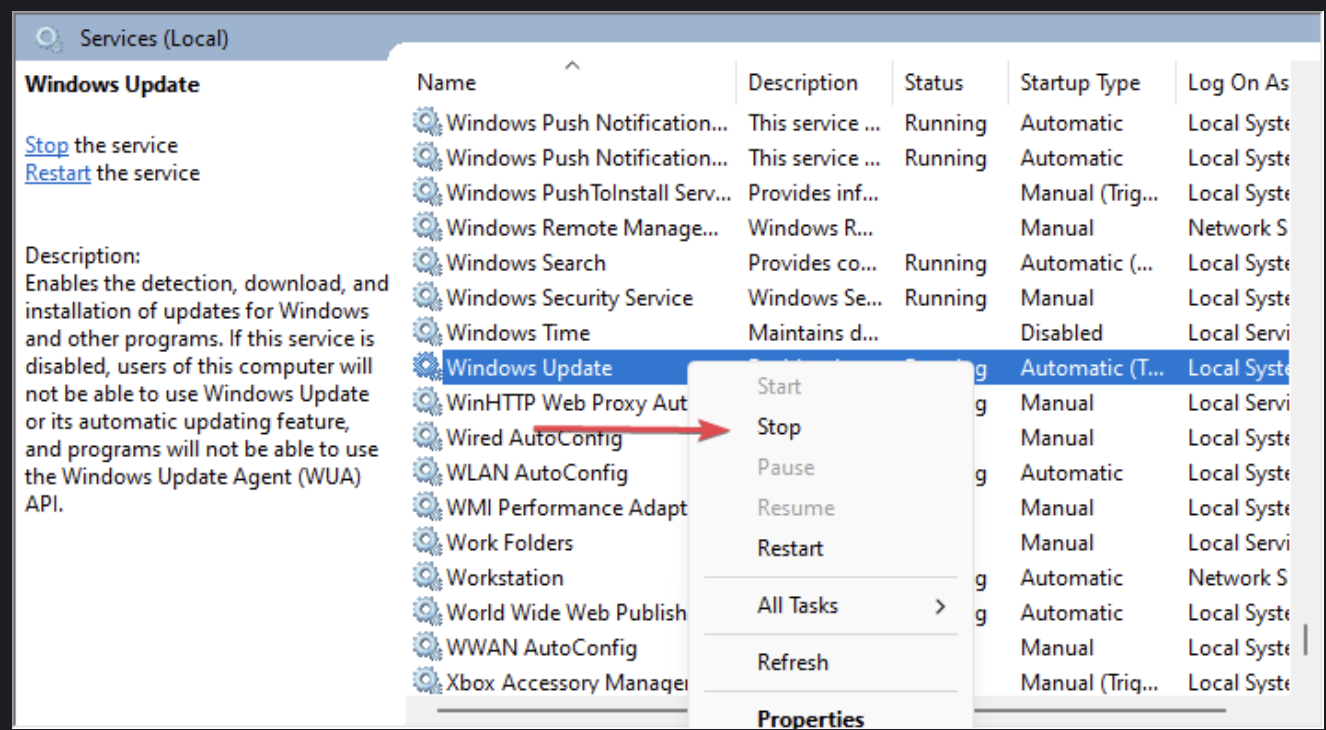Select the WLAN AutoConfig row
1326x730 pixels.
(537, 473)
